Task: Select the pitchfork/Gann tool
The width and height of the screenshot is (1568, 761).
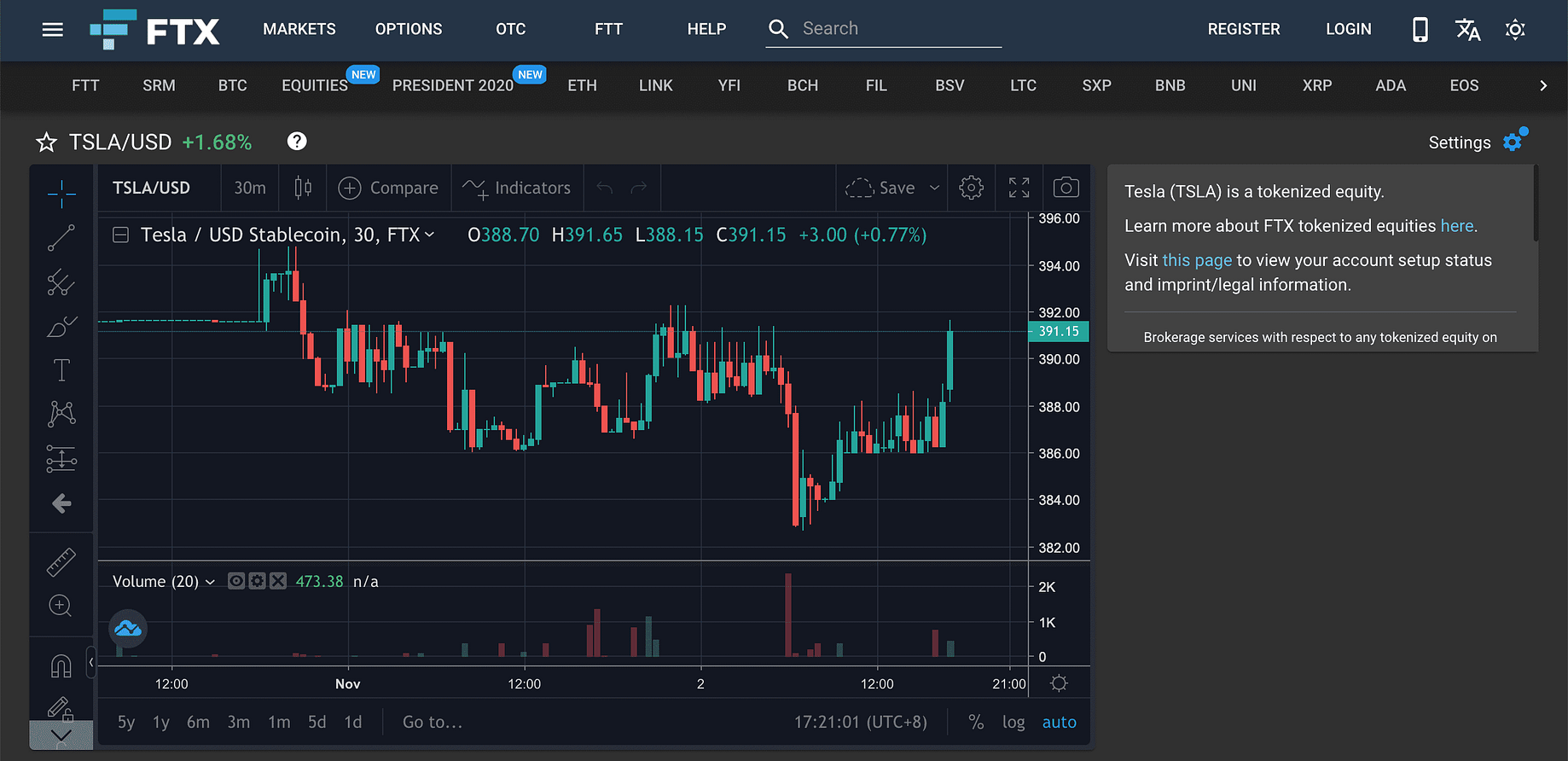Action: pos(61,282)
